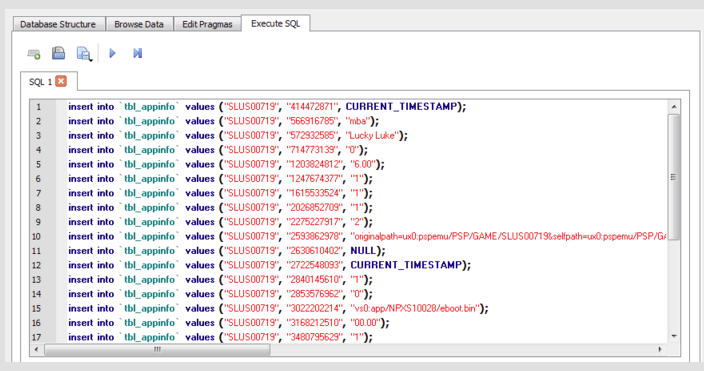Place cursor in line 3 Lucky Luke
Viewport: 704px width, 371px height.
point(372,136)
